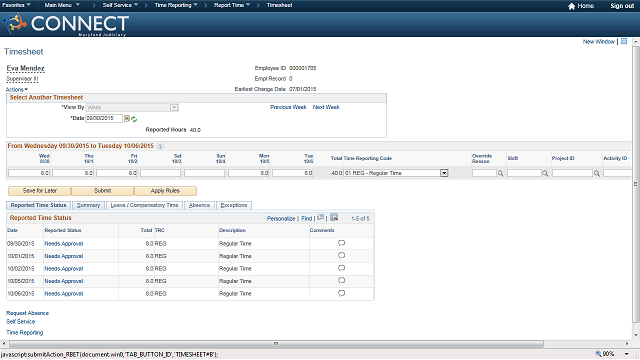
Task: Open the comment bubble for 10/06/2015 row
Action: pos(342,293)
